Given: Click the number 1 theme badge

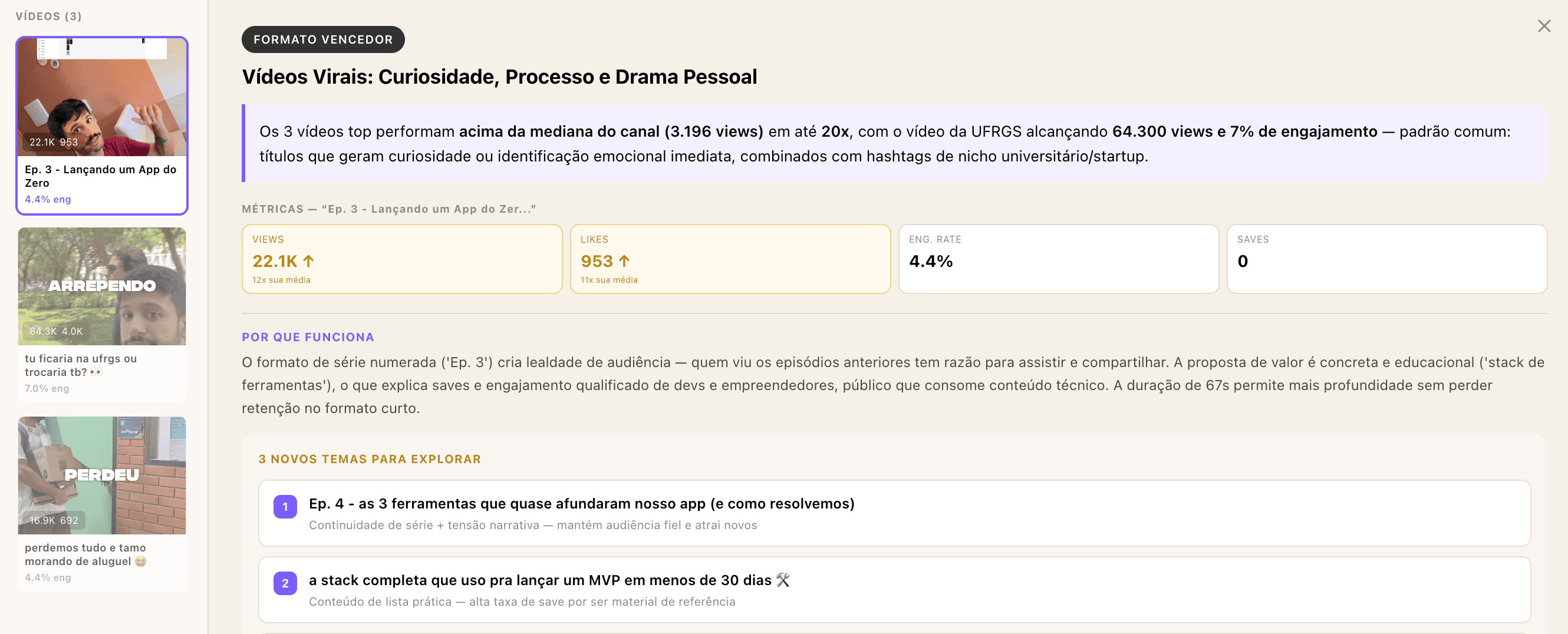Looking at the screenshot, I should pyautogui.click(x=285, y=507).
